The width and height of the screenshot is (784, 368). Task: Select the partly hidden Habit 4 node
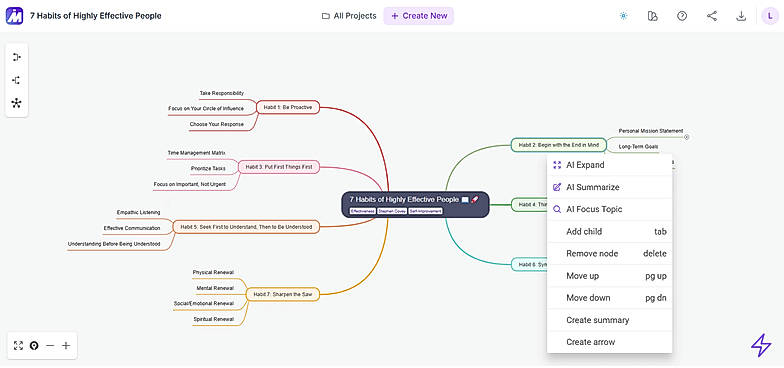tap(529, 204)
